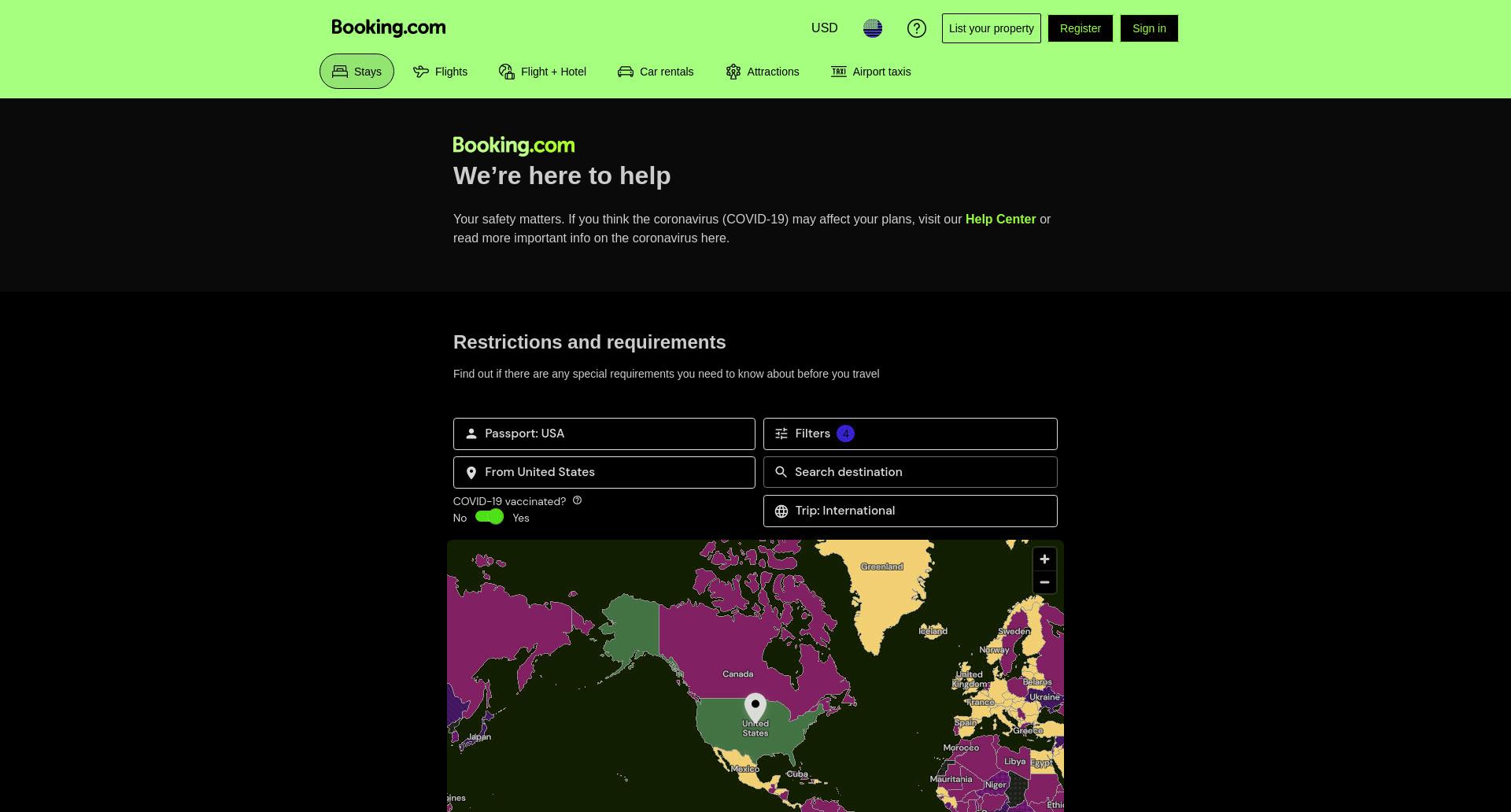Screen dimensions: 1511x812
Task: Click the Attractions ferris wheel icon
Action: coord(733,72)
